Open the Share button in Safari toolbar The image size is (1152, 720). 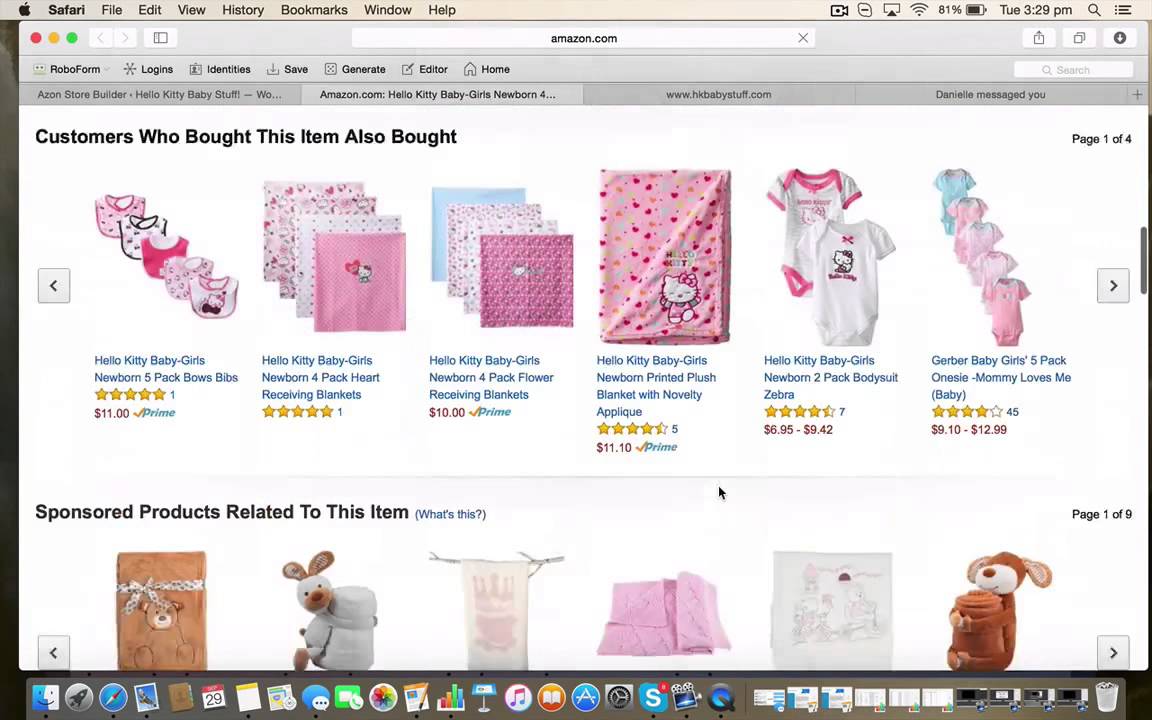tap(1039, 38)
